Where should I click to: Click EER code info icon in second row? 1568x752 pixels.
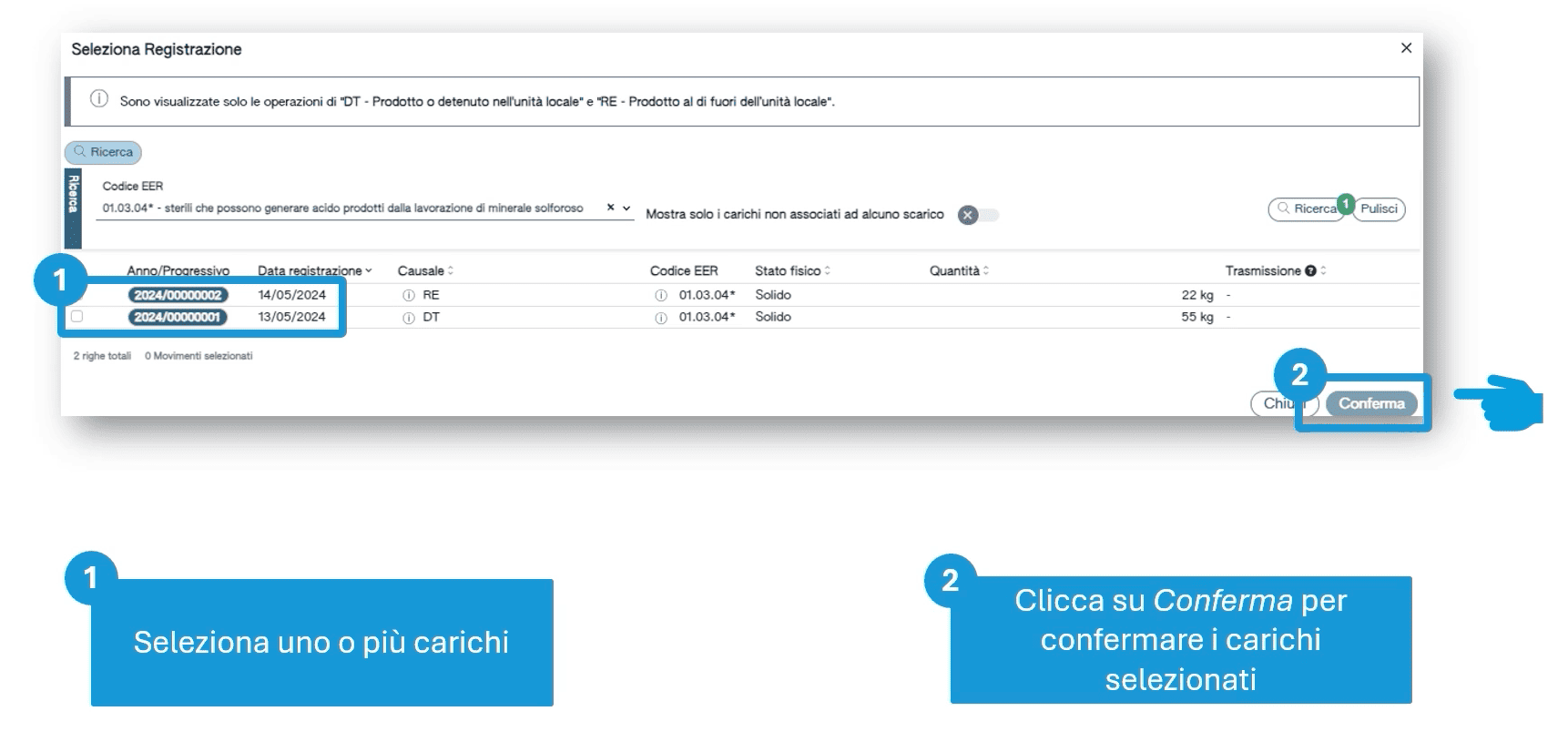click(x=661, y=318)
